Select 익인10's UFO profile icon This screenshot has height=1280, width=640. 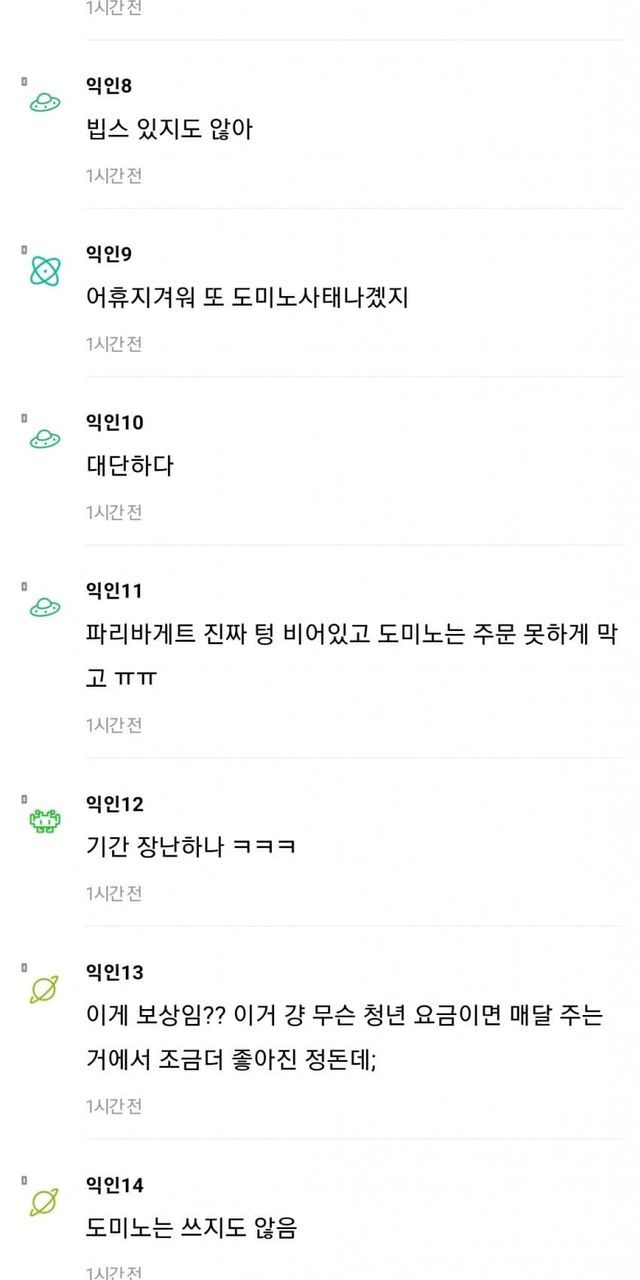click(45, 437)
